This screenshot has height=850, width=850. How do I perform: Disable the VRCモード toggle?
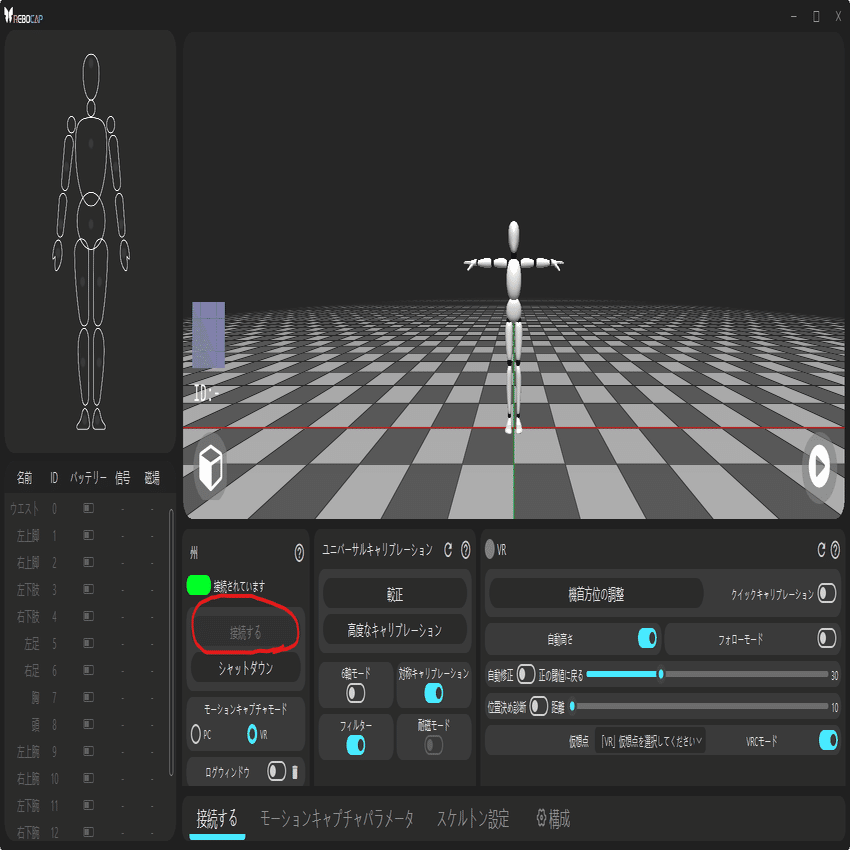(828, 740)
